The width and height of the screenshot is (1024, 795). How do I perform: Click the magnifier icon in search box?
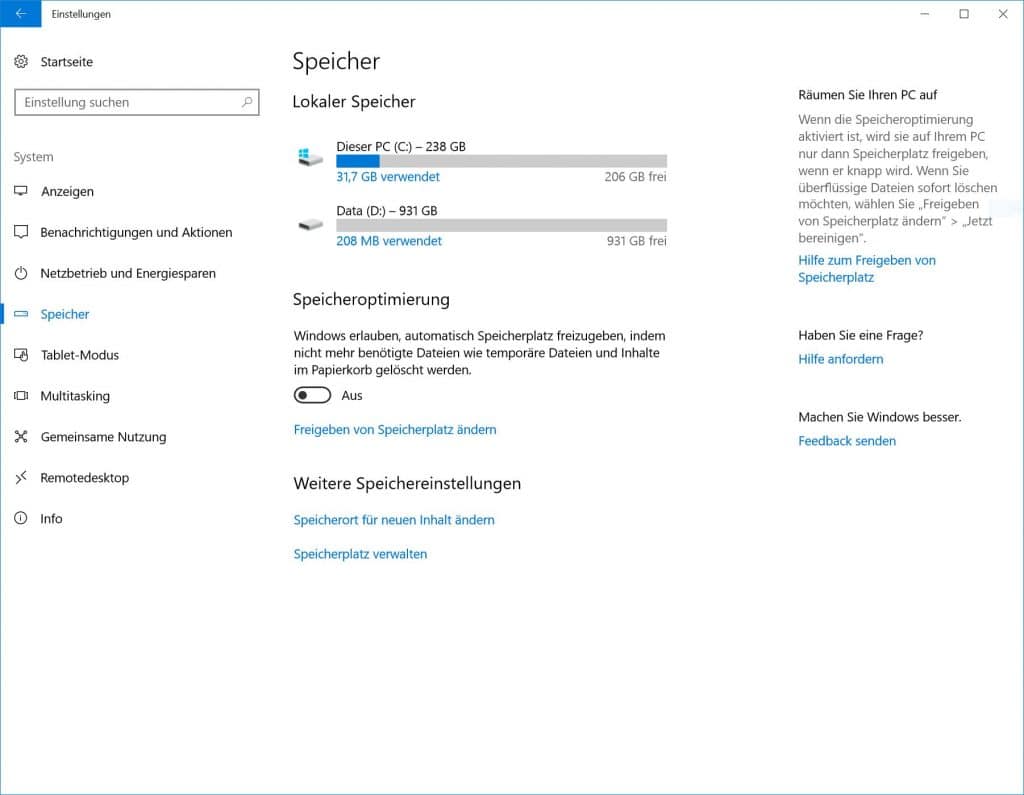[x=247, y=102]
